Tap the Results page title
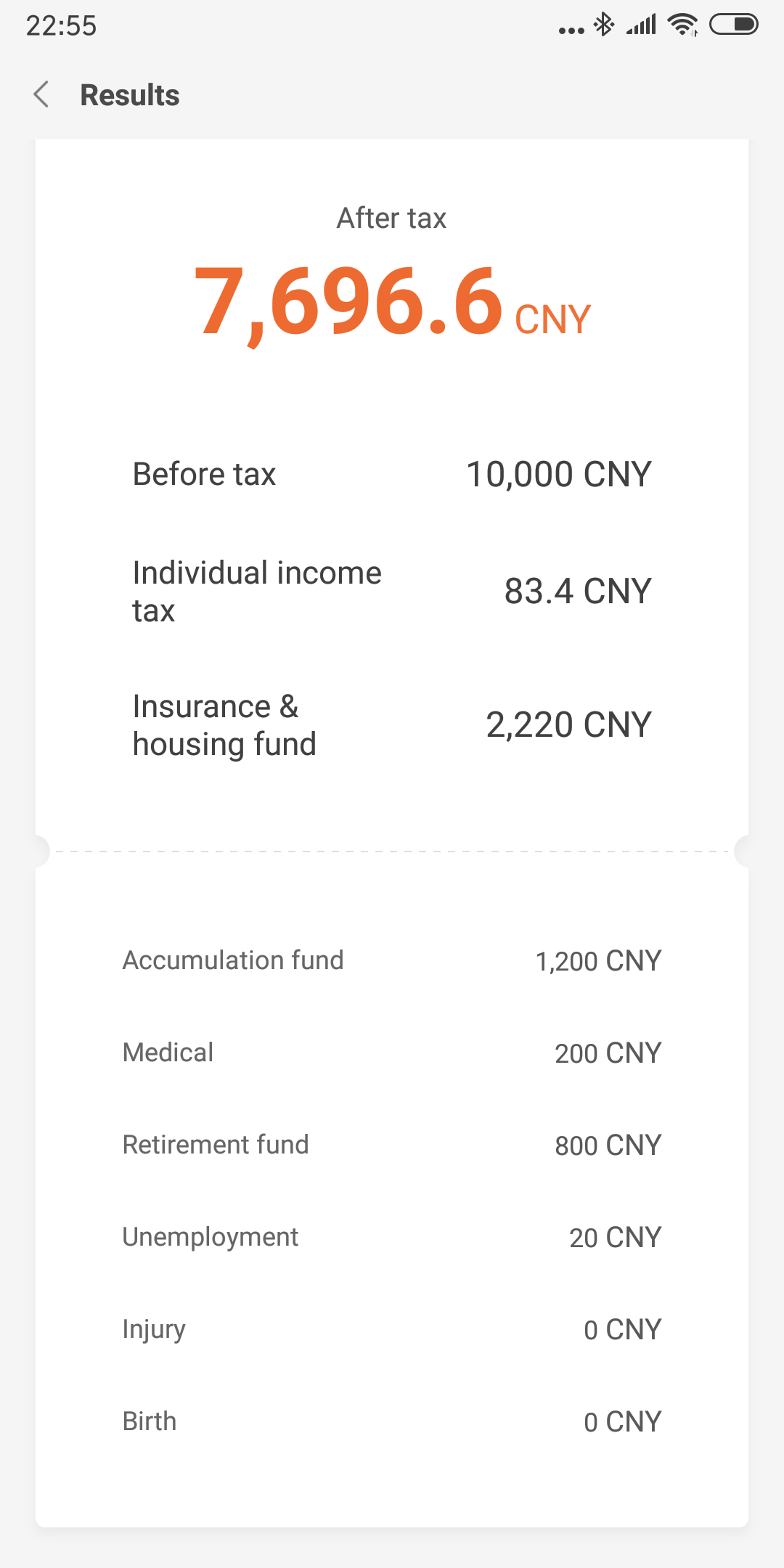The height and width of the screenshot is (1568, 784). (x=130, y=95)
